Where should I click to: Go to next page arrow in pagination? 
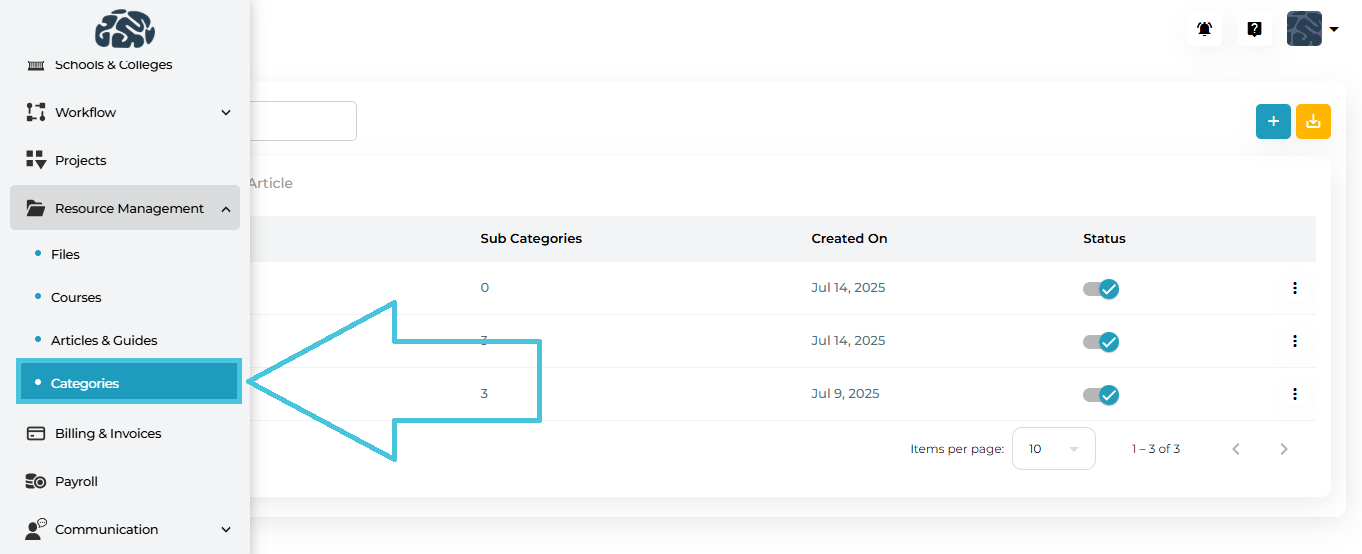click(1284, 449)
